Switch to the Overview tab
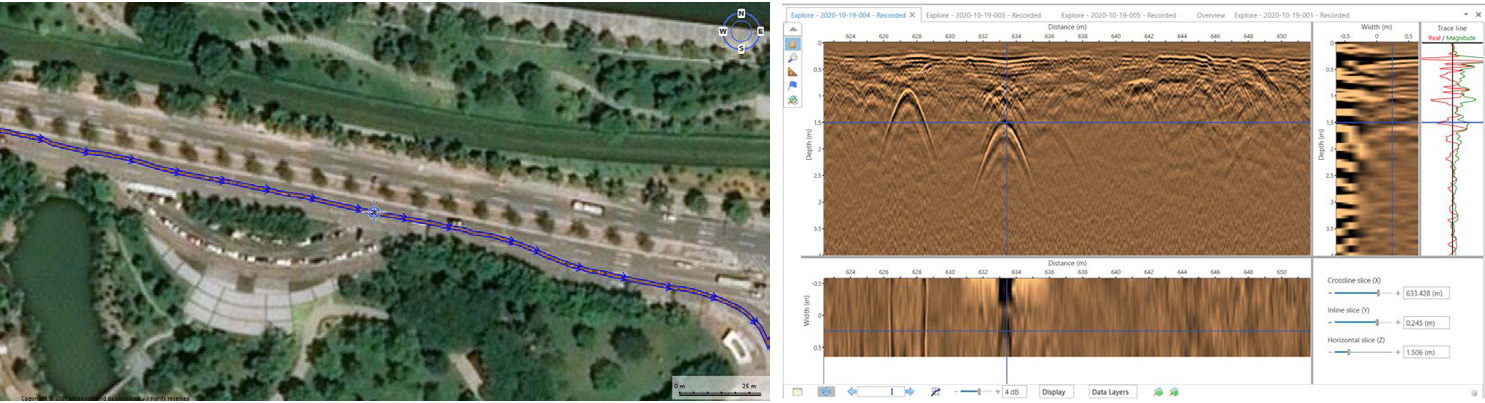 1210,15
